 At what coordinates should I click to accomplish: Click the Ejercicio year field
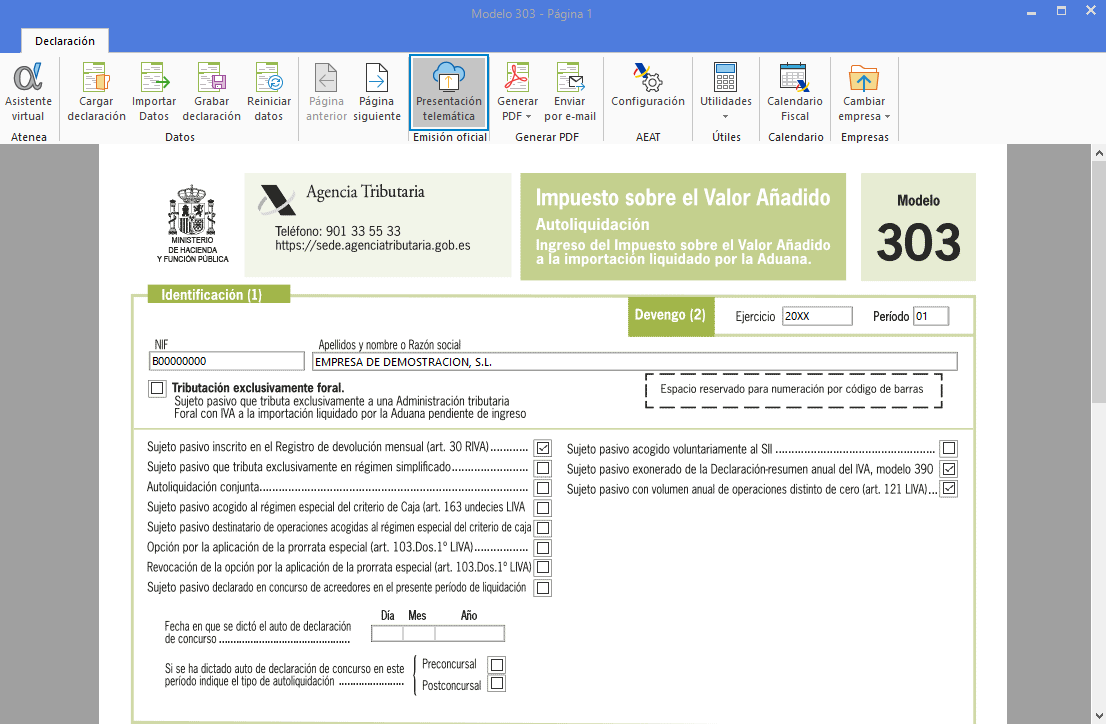[x=817, y=316]
